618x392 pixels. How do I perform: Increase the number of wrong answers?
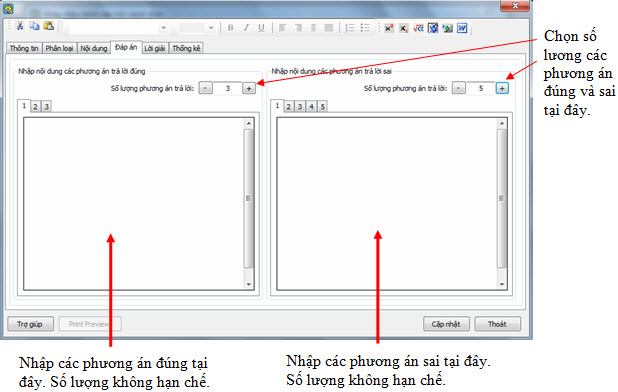coord(502,88)
